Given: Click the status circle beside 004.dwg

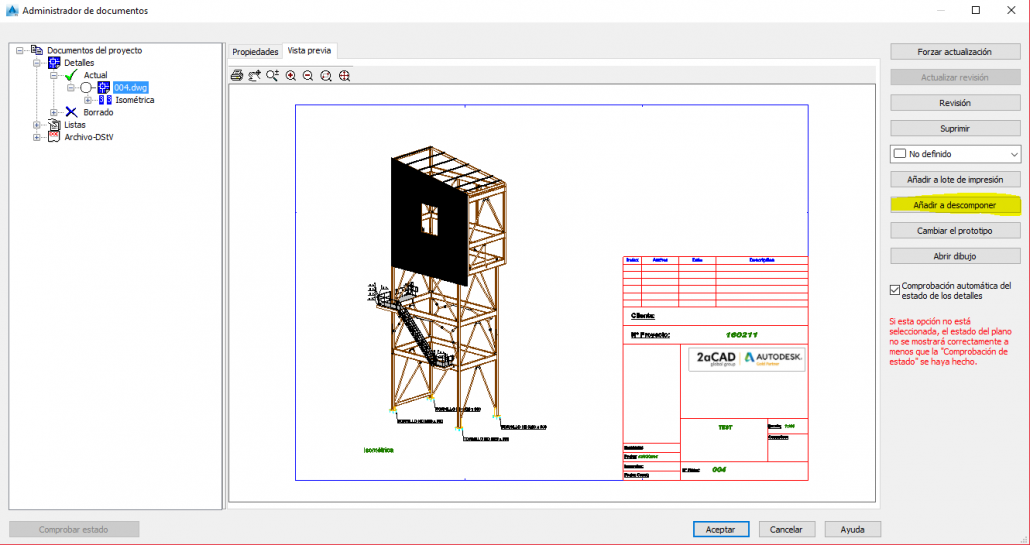Looking at the screenshot, I should click(86, 88).
